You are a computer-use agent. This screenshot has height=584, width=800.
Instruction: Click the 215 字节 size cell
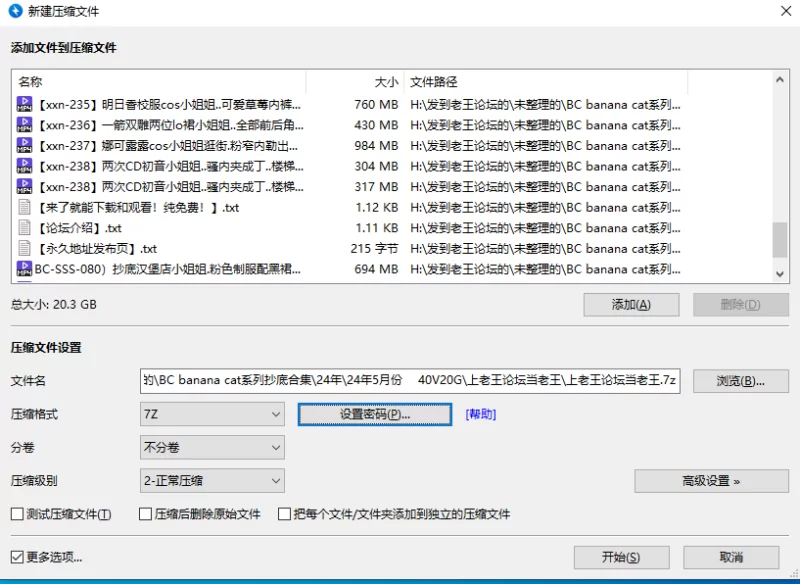point(374,248)
